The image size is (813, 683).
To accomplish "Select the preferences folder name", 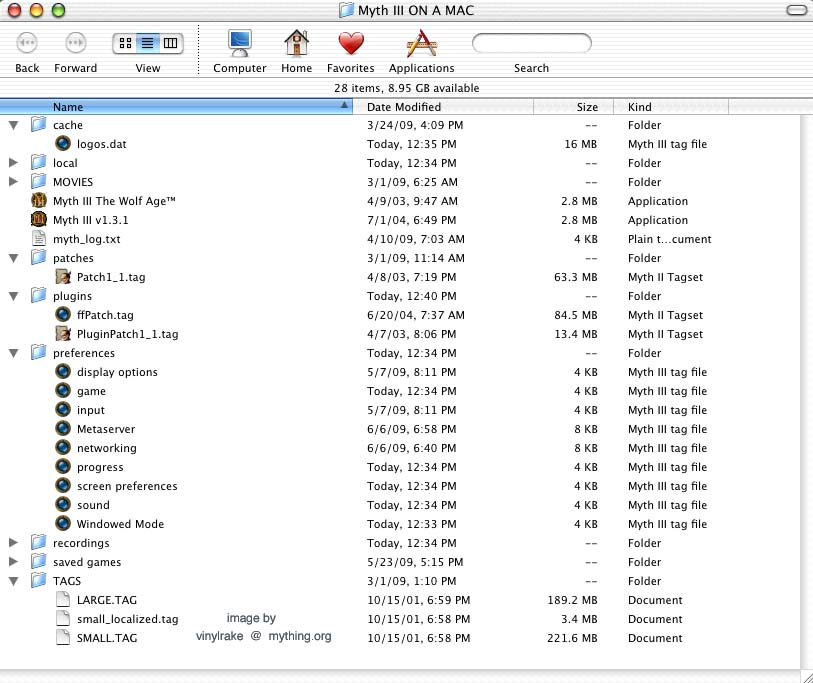I will coord(83,353).
